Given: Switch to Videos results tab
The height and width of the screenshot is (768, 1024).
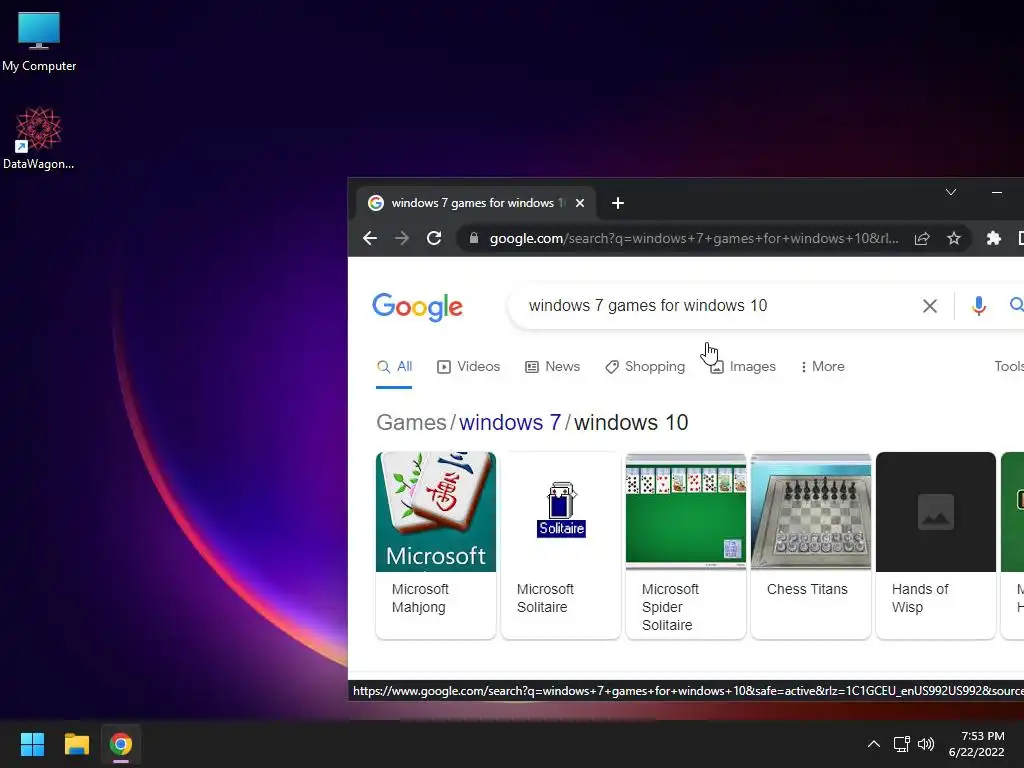Looking at the screenshot, I should point(469,367).
